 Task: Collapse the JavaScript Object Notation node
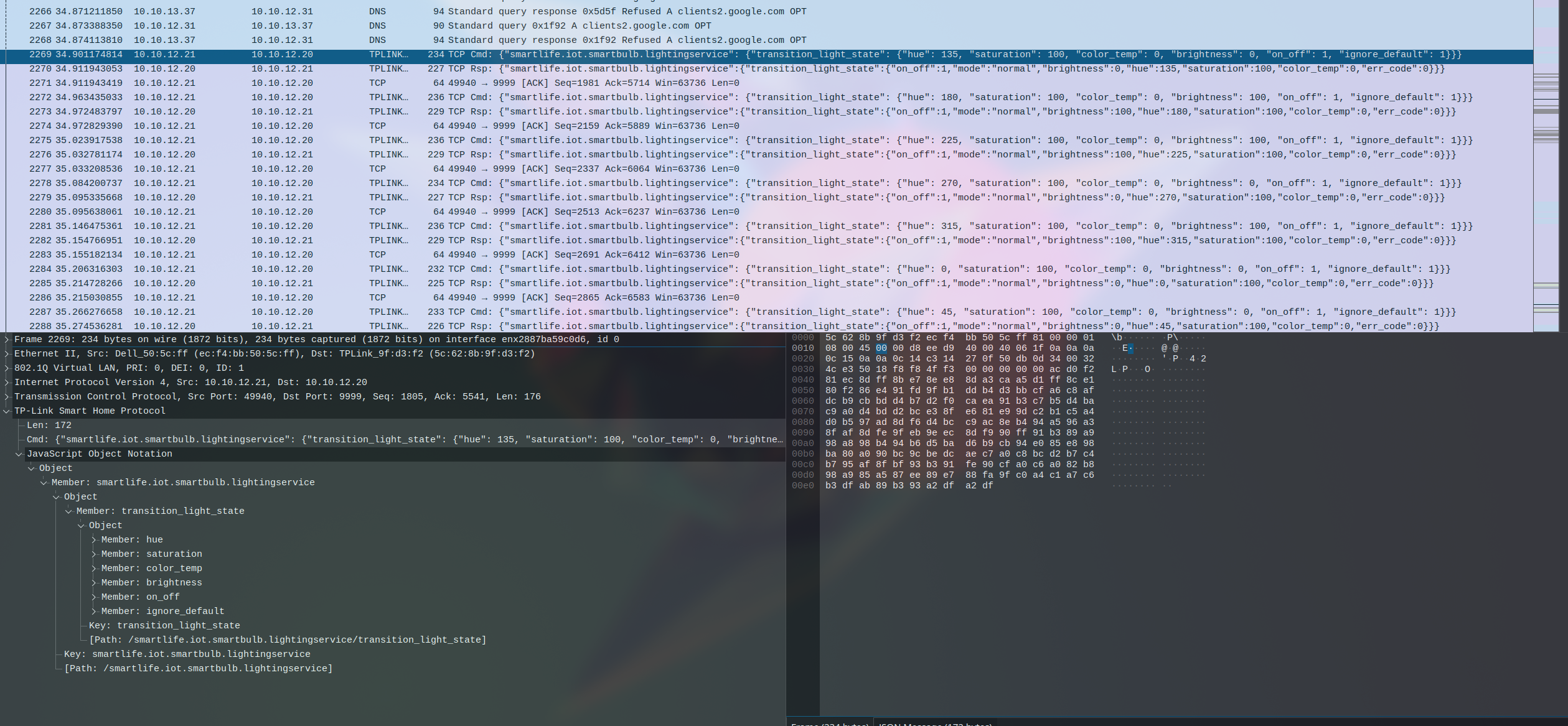pos(19,454)
